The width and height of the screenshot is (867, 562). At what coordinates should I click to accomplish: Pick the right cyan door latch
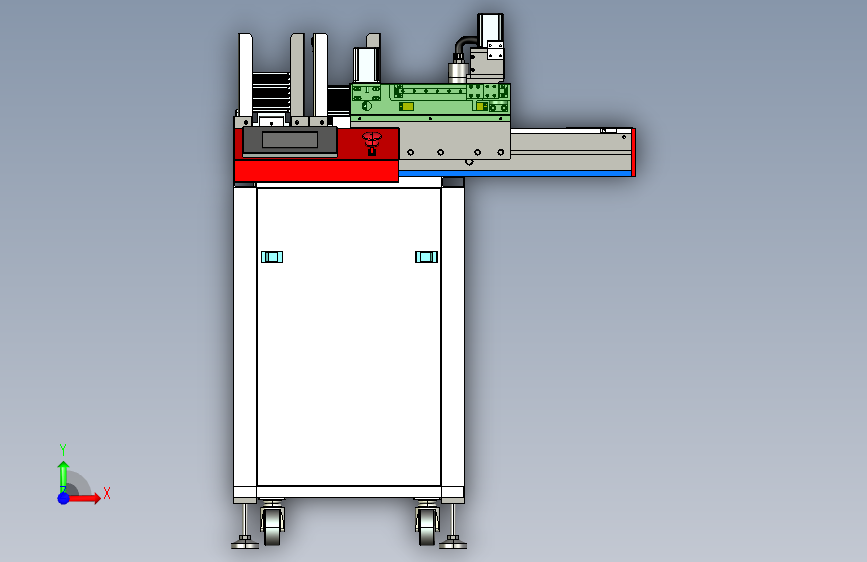coord(426,257)
